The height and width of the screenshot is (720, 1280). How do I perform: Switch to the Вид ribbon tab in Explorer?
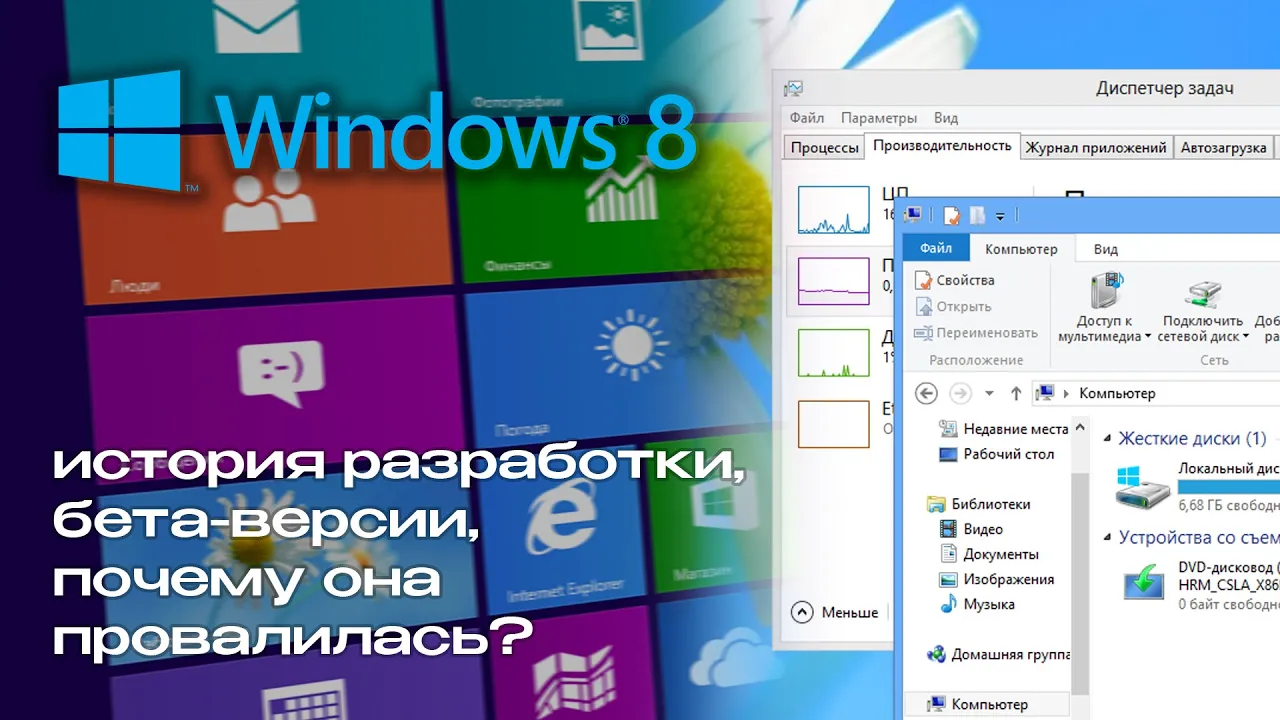coord(1105,249)
